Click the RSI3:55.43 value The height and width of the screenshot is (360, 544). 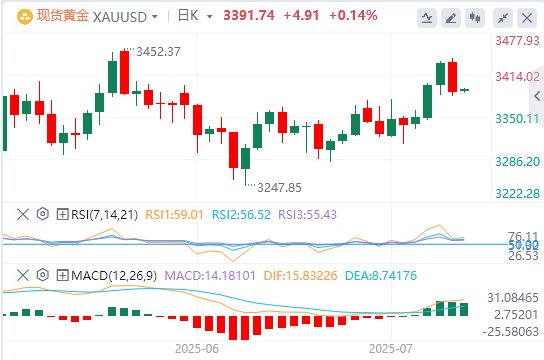coord(307,215)
